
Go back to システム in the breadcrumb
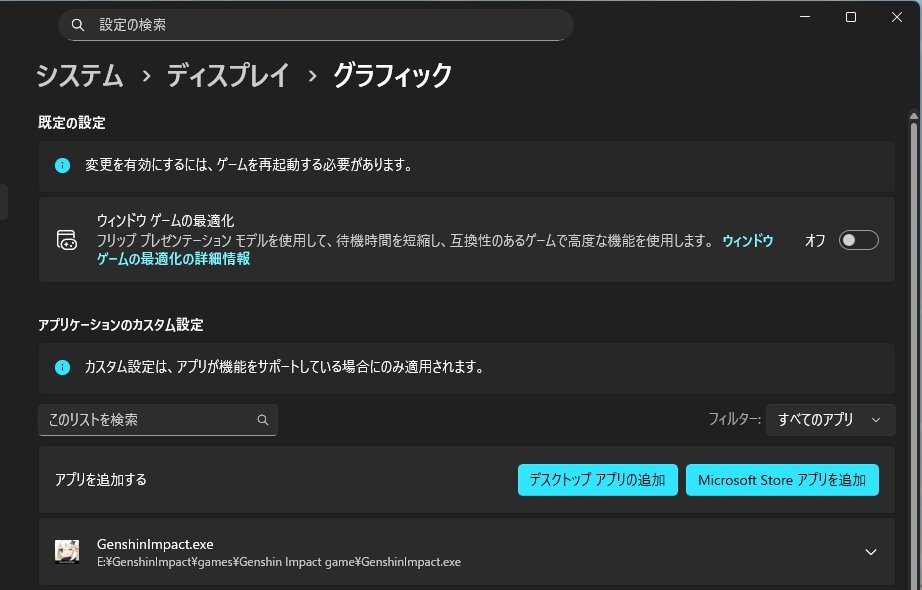(x=80, y=75)
